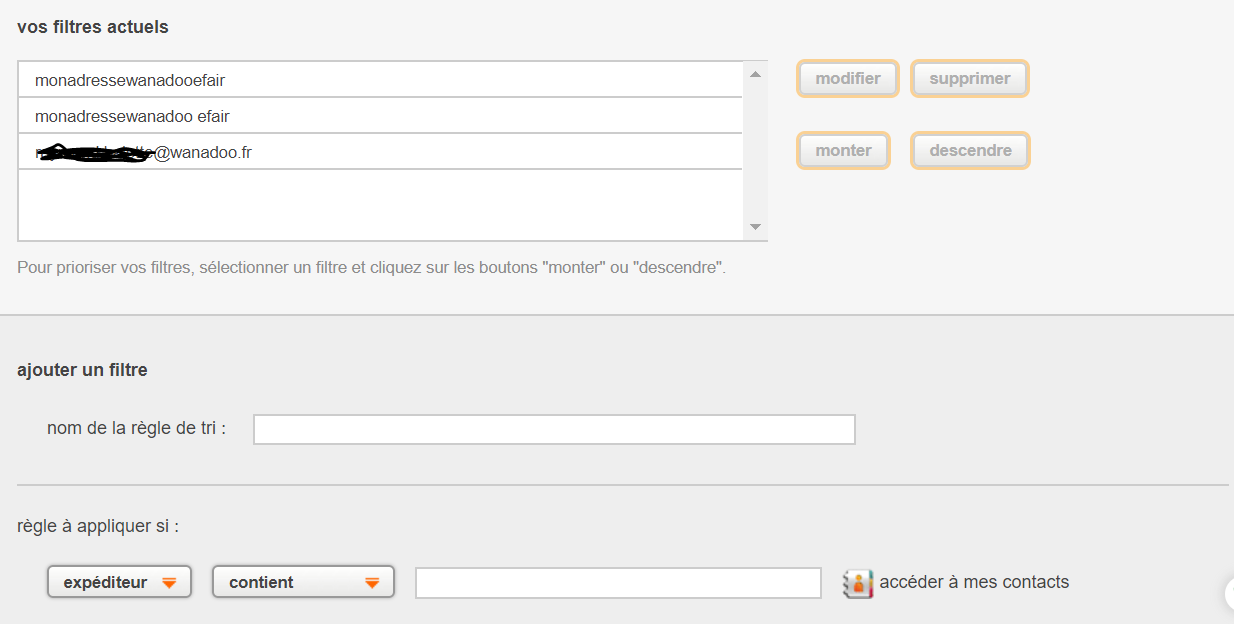Move the filter down with descendre
This screenshot has width=1234, height=624.
[970, 151]
